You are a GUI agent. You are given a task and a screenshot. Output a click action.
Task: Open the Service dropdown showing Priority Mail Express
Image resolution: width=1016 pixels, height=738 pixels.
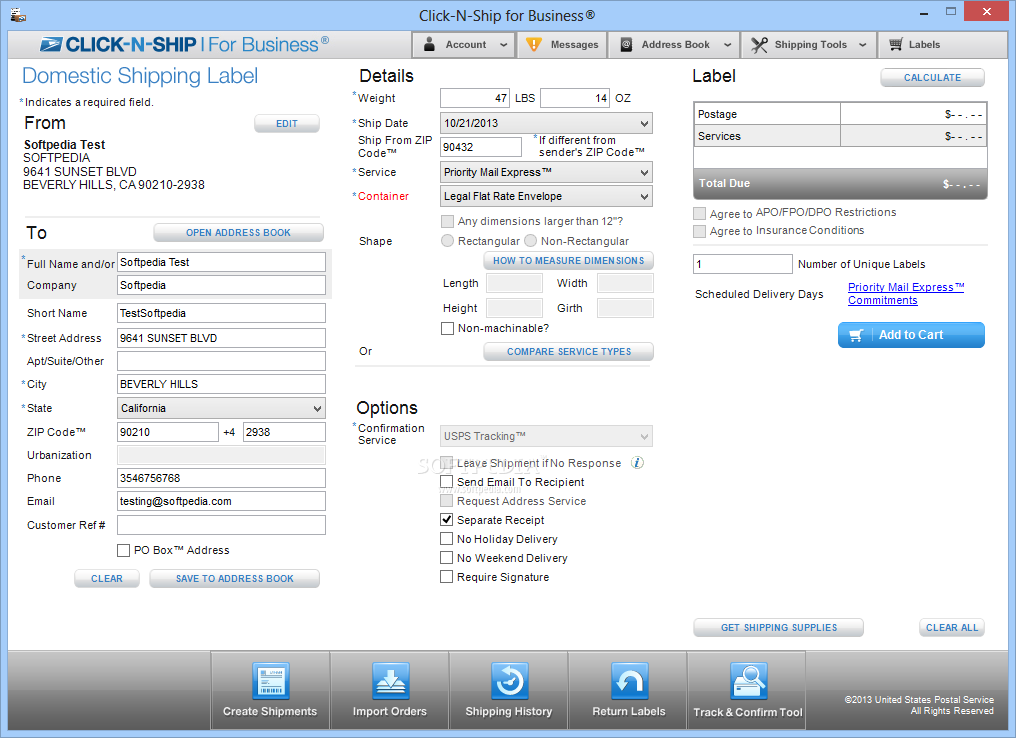click(546, 172)
